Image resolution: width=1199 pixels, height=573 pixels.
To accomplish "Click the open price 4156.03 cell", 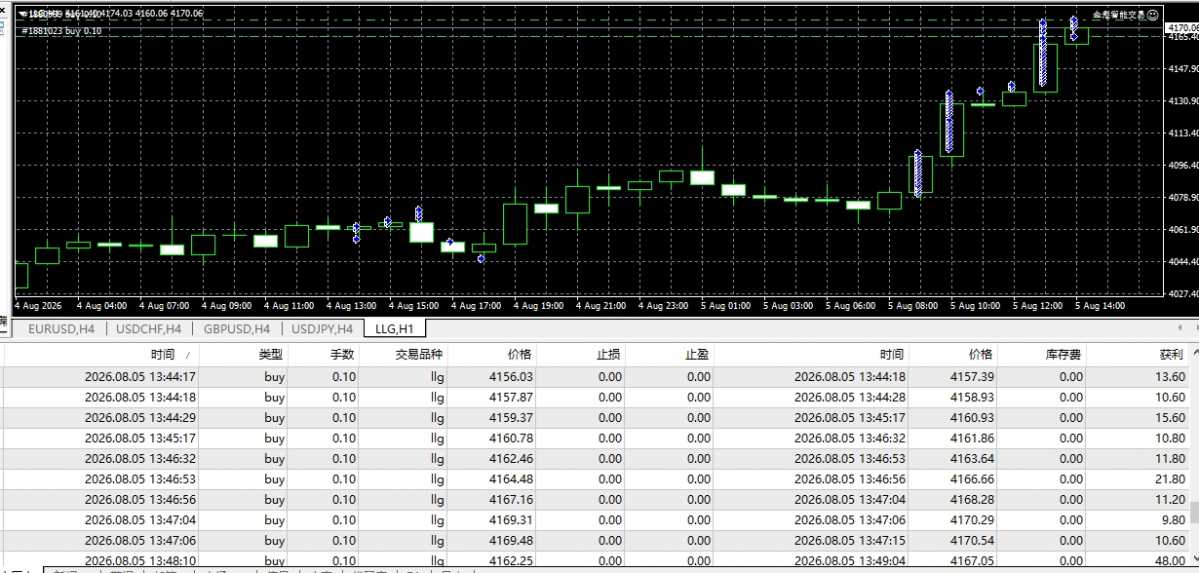I will [512, 376].
